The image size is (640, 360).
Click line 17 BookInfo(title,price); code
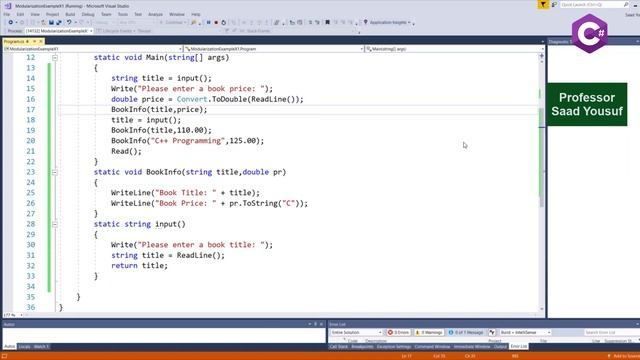coord(159,110)
